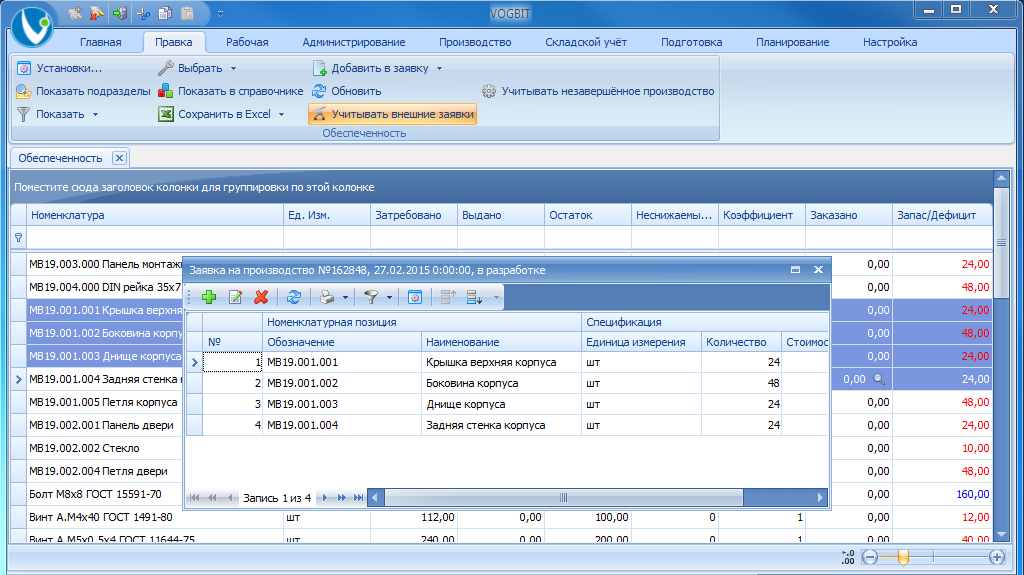Screen dimensions: 1024x575
Task: Click the printer icon in the dialog
Action: [x=327, y=297]
